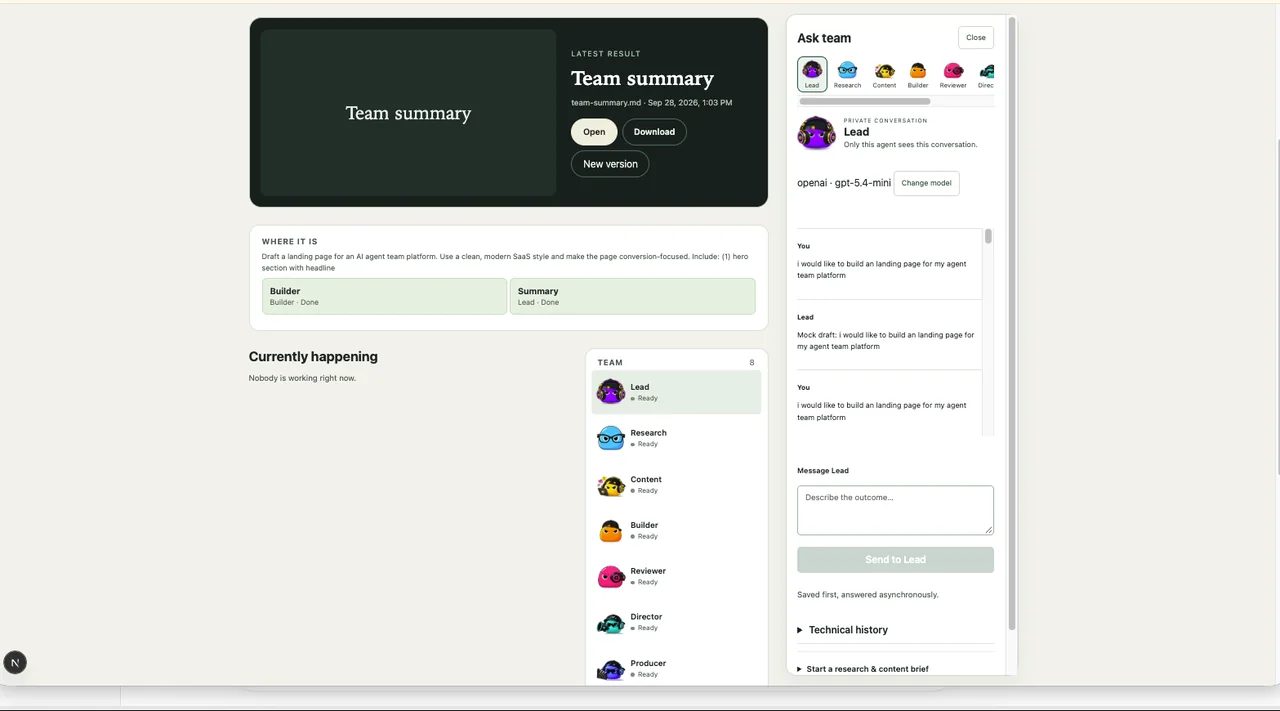Select the Builder name in Team list
1280x711 pixels.
coord(644,525)
